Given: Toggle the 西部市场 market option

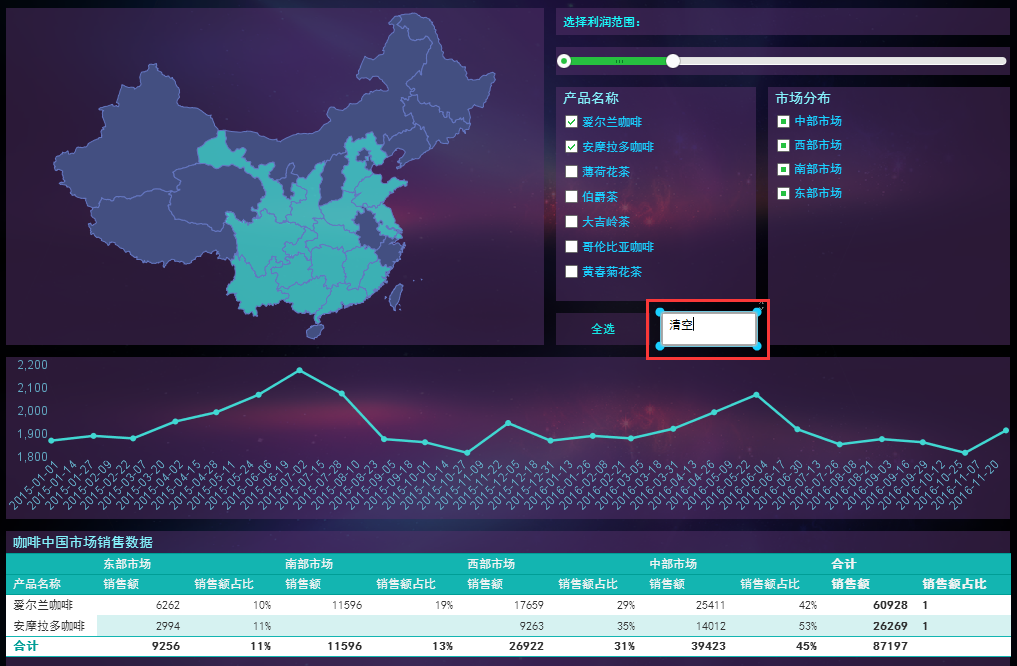Looking at the screenshot, I should point(784,145).
